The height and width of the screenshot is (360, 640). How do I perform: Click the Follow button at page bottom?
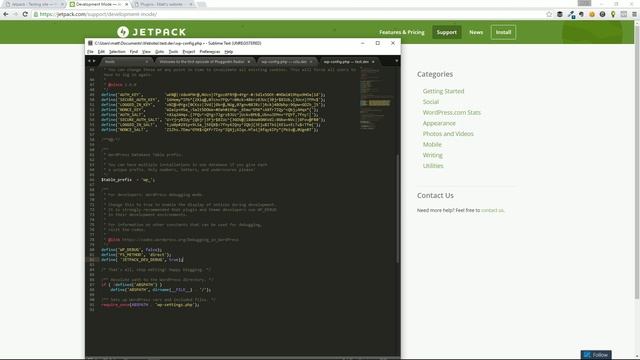pos(596,355)
